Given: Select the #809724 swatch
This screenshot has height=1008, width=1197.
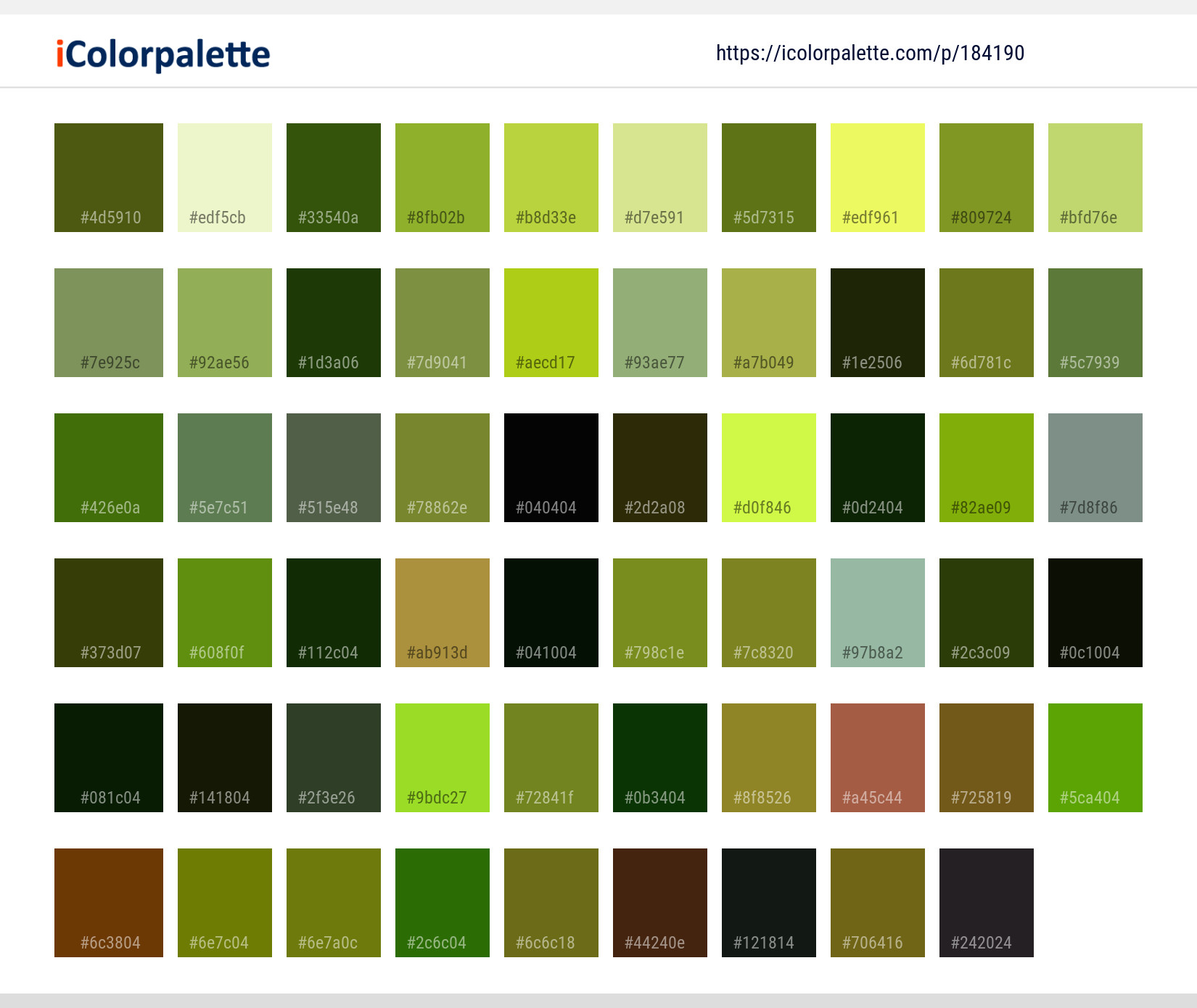Looking at the screenshot, I should pos(987,178).
